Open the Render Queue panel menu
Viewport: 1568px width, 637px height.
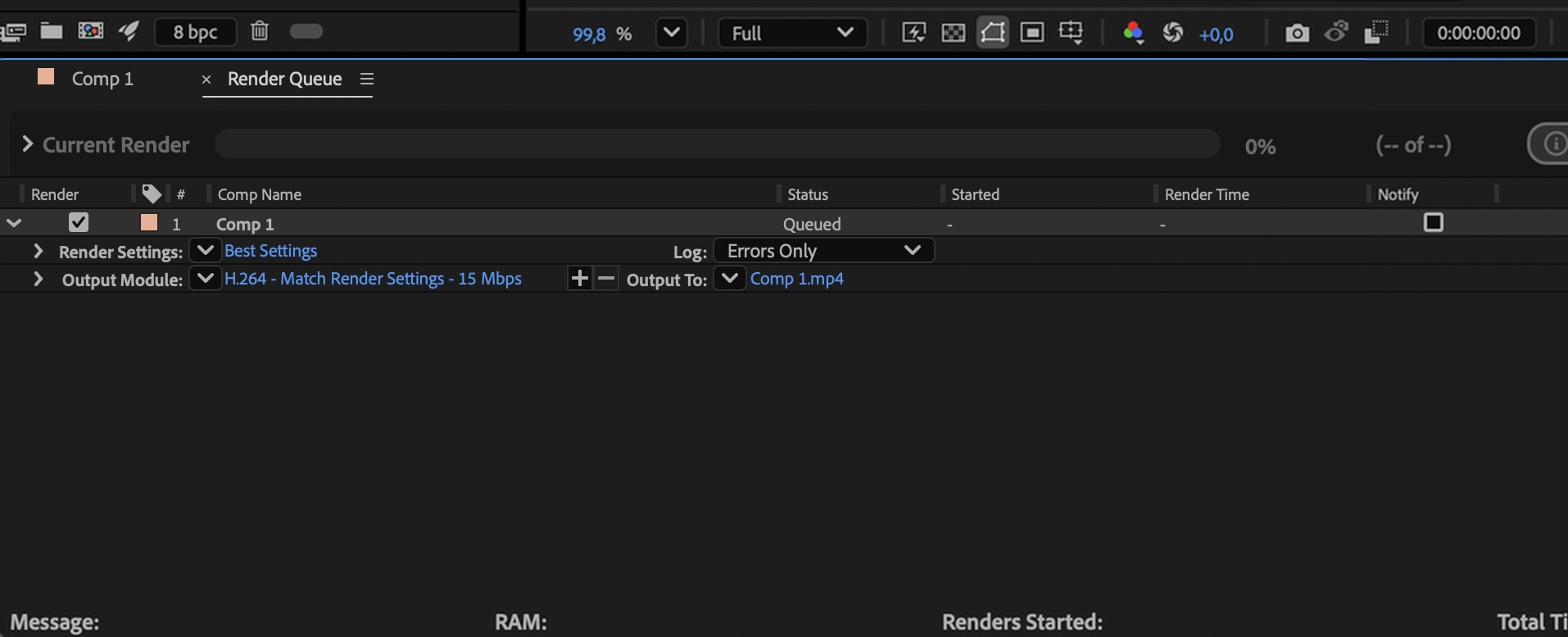click(x=367, y=79)
